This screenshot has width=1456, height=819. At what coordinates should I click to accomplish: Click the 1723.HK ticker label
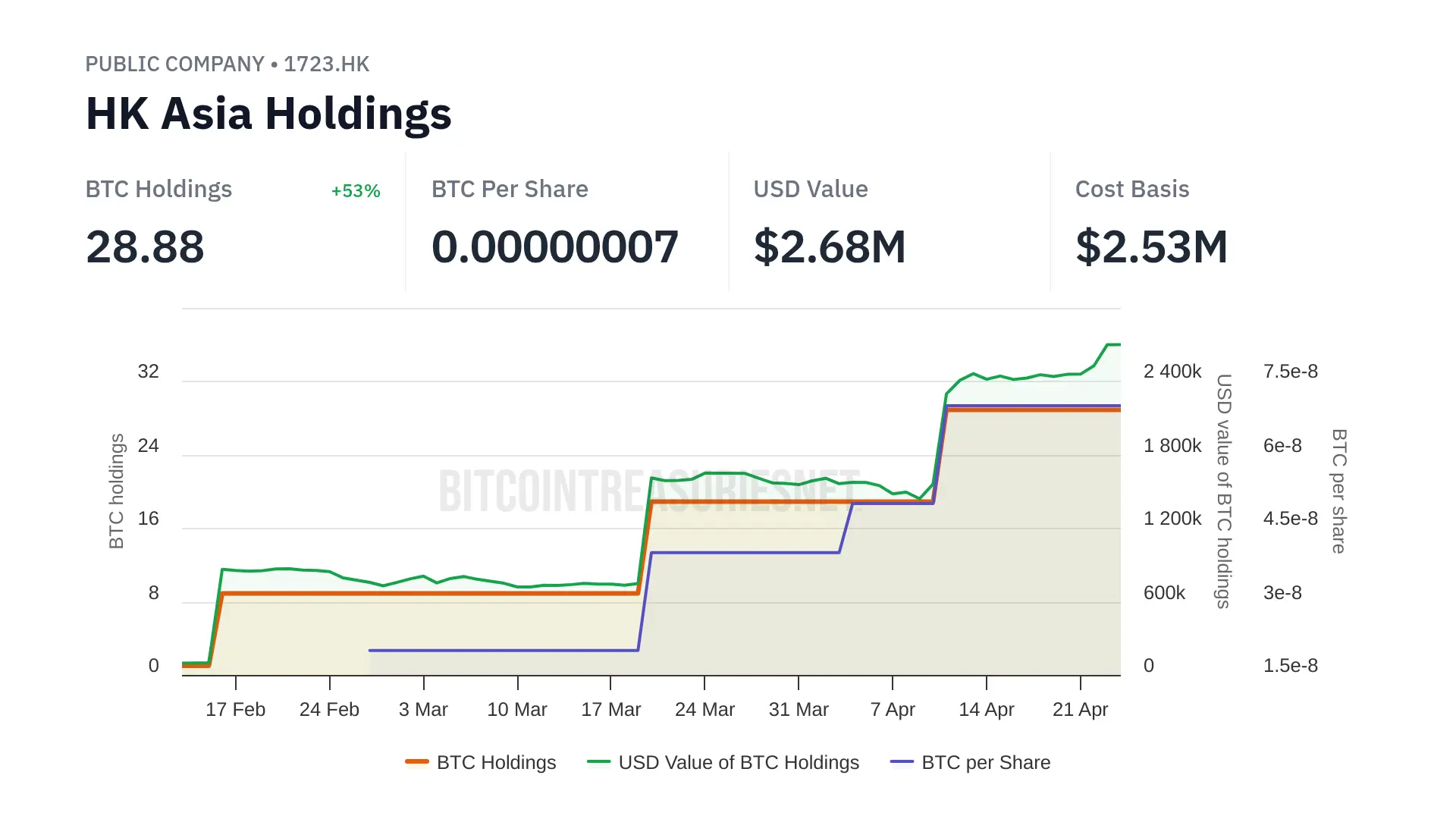pyautogui.click(x=327, y=64)
